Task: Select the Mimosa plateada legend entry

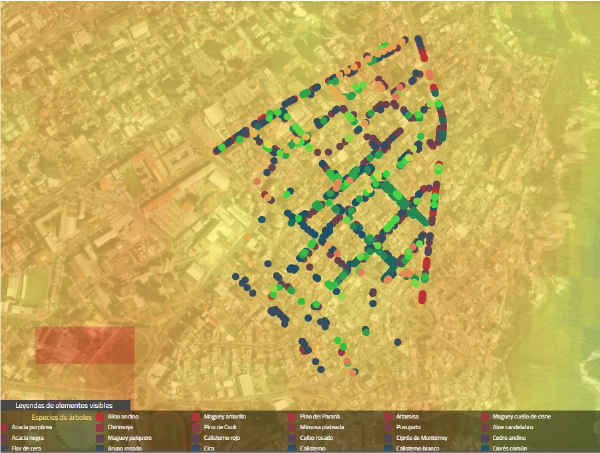Action: 322,427
